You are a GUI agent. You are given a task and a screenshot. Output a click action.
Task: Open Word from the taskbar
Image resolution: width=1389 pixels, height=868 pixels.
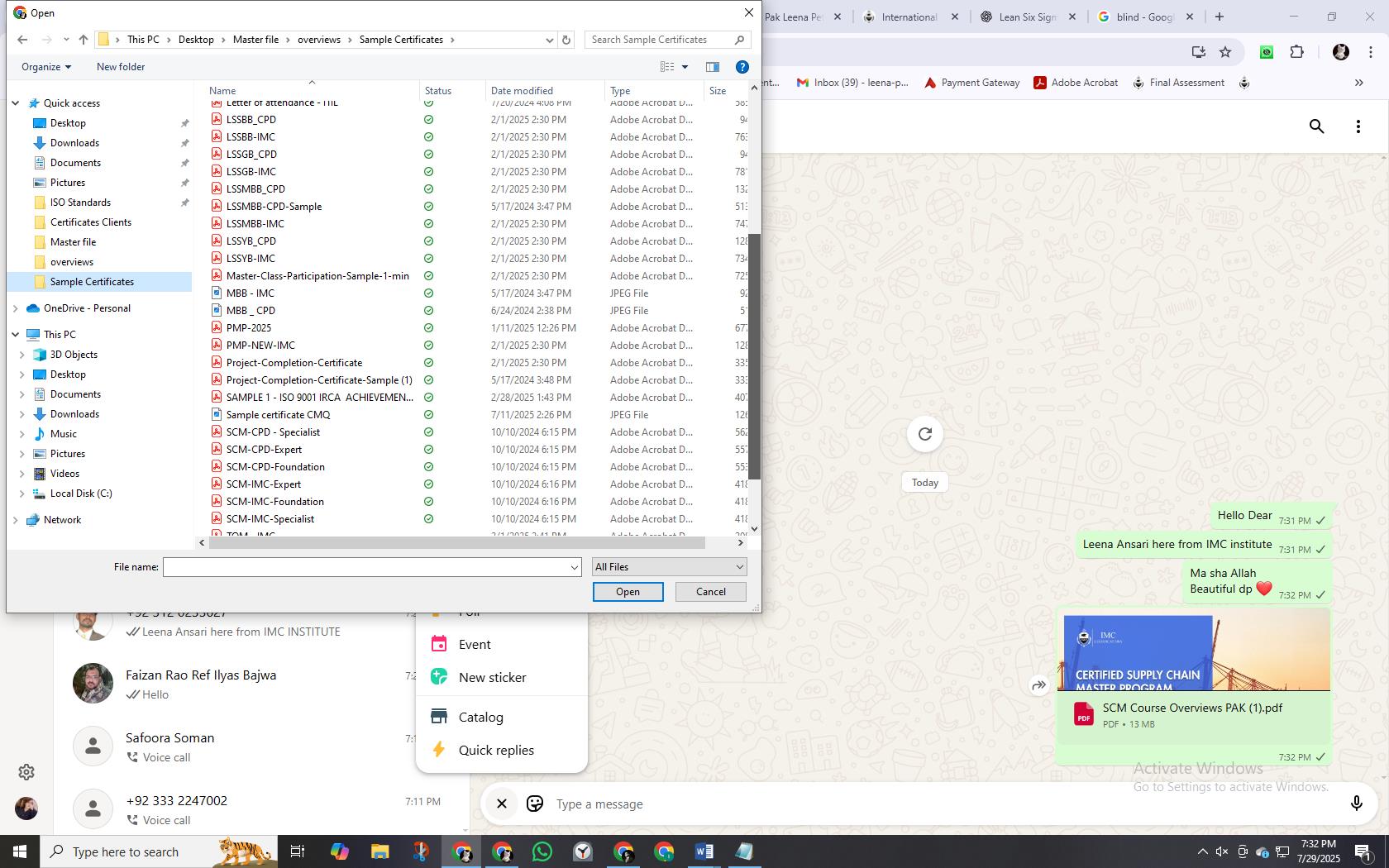pos(704,851)
